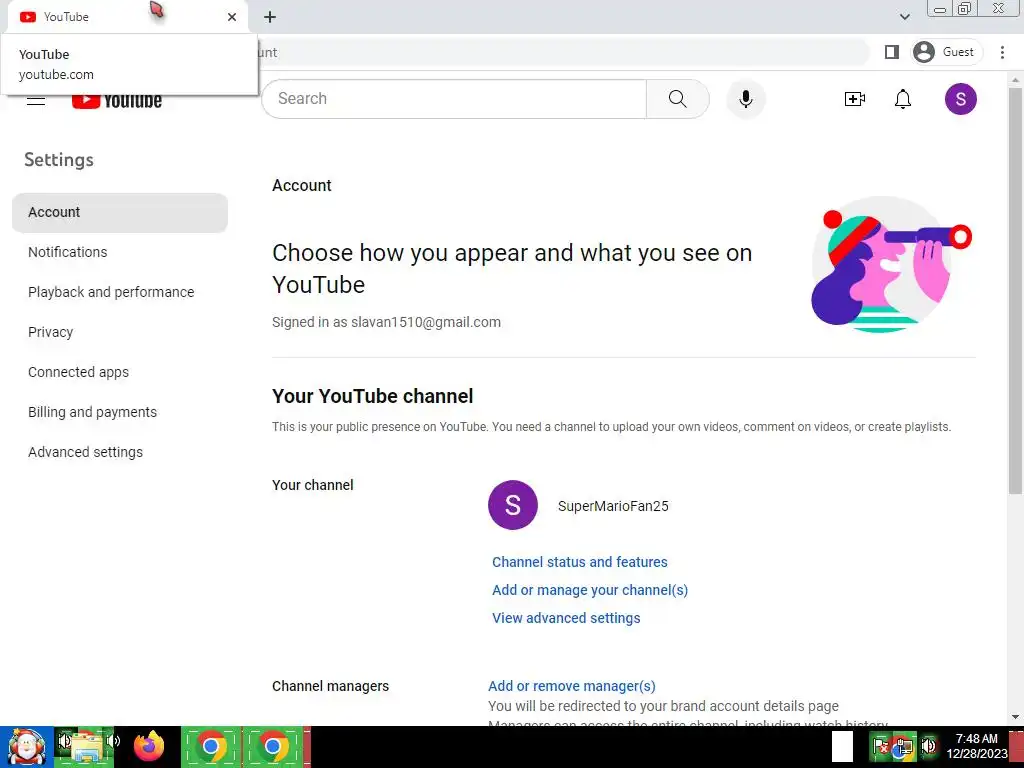Click the action center flag tray icon

tap(880, 746)
